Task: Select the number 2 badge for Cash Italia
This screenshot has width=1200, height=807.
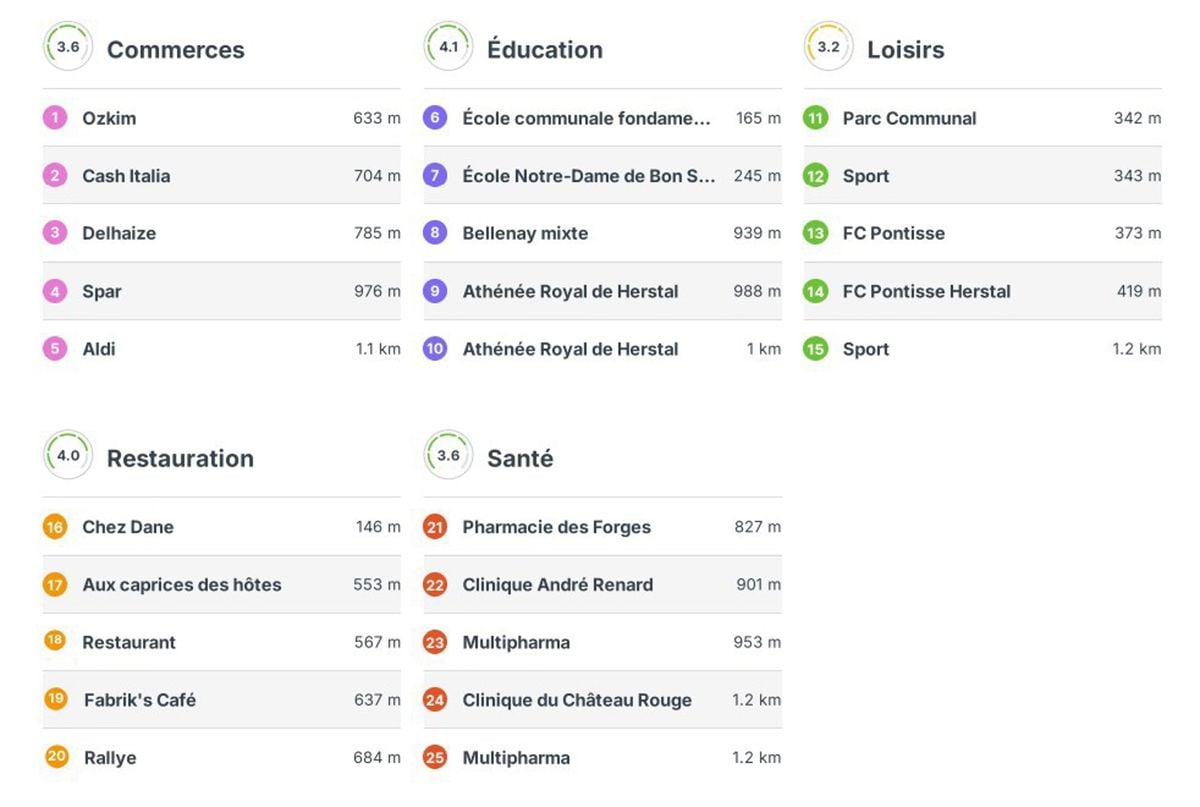Action: tap(55, 176)
